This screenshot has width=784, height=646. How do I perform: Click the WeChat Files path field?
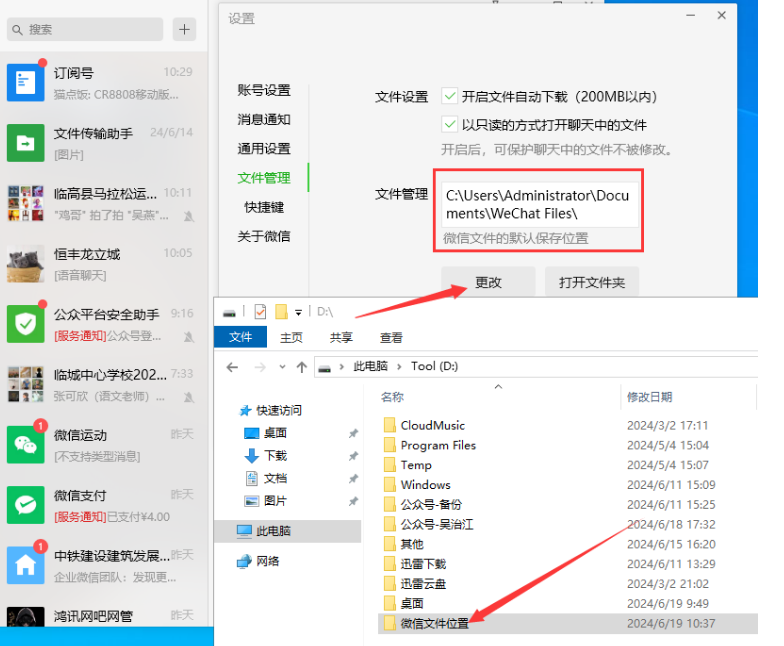(540, 204)
